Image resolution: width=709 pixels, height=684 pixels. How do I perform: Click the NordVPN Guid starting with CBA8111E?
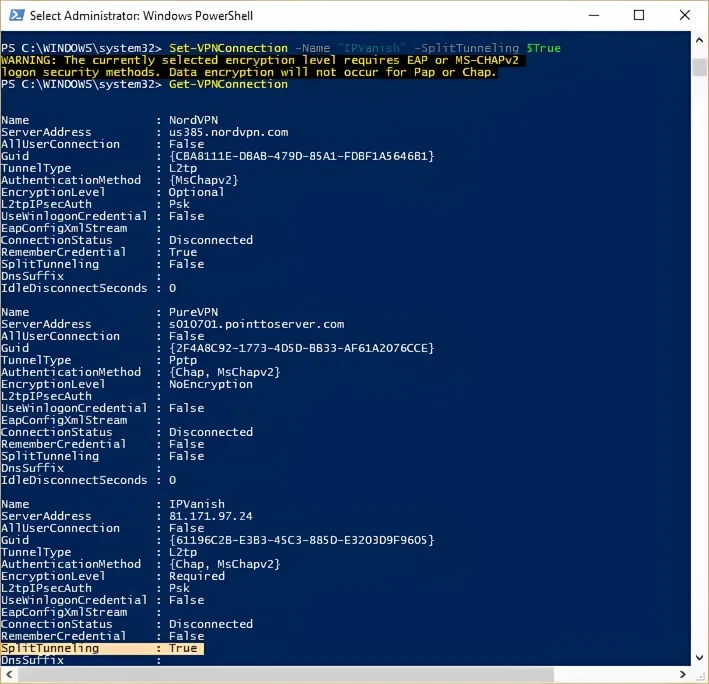tap(302, 156)
